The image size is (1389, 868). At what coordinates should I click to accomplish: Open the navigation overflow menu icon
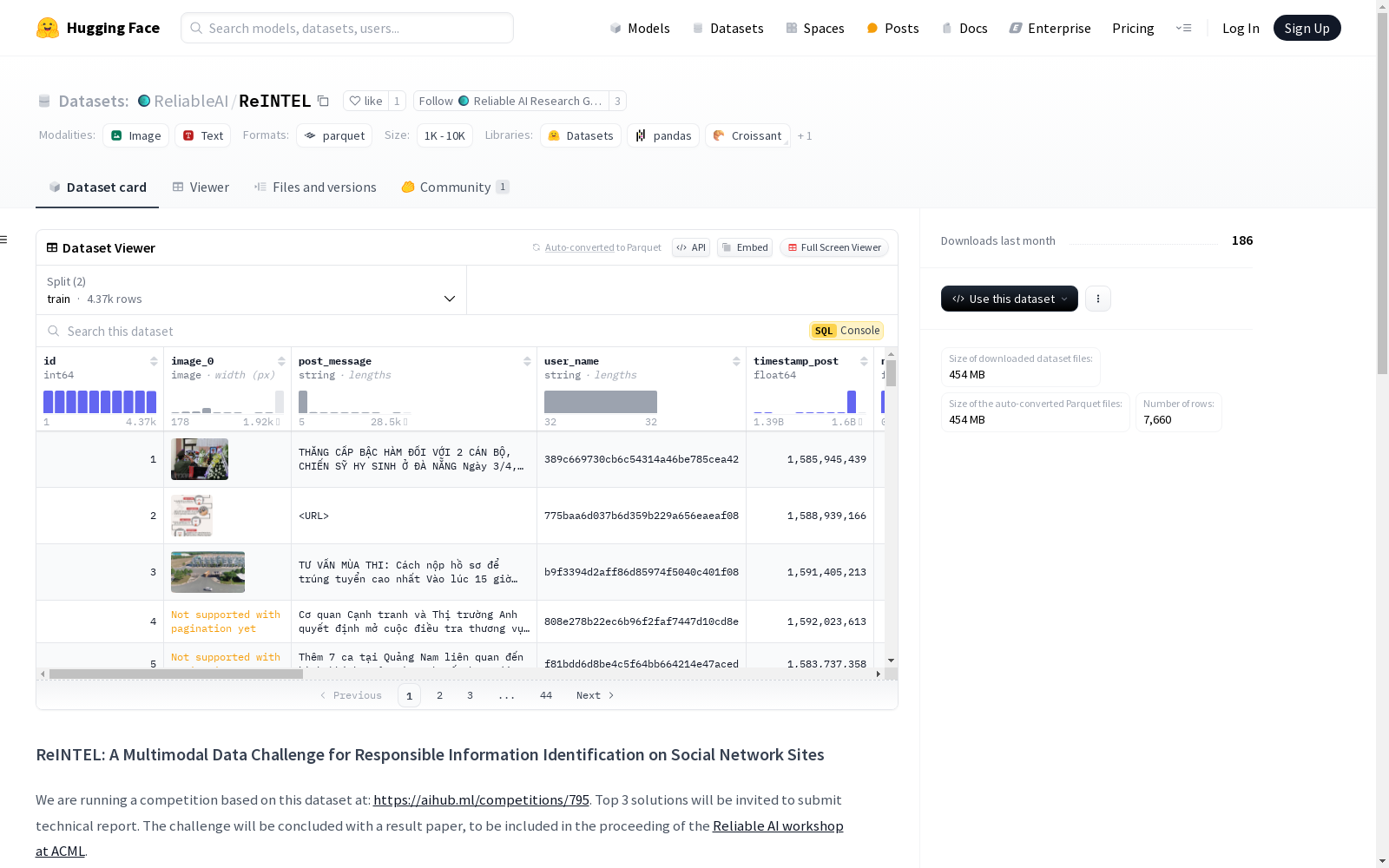pos(1183,28)
